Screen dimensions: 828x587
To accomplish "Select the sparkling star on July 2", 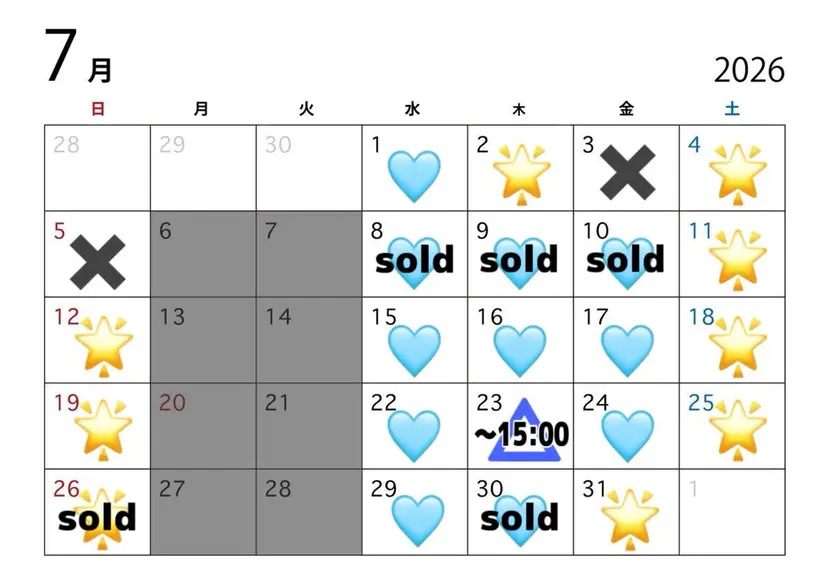I will coord(521,174).
